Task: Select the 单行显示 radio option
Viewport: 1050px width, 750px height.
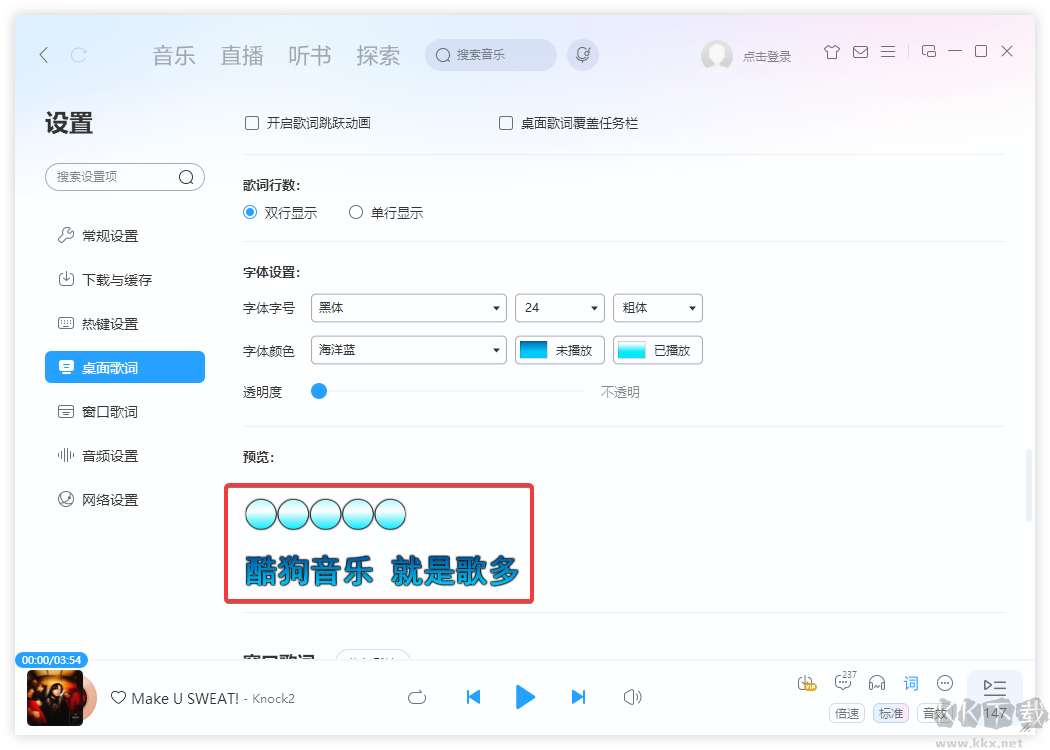Action: click(x=356, y=212)
